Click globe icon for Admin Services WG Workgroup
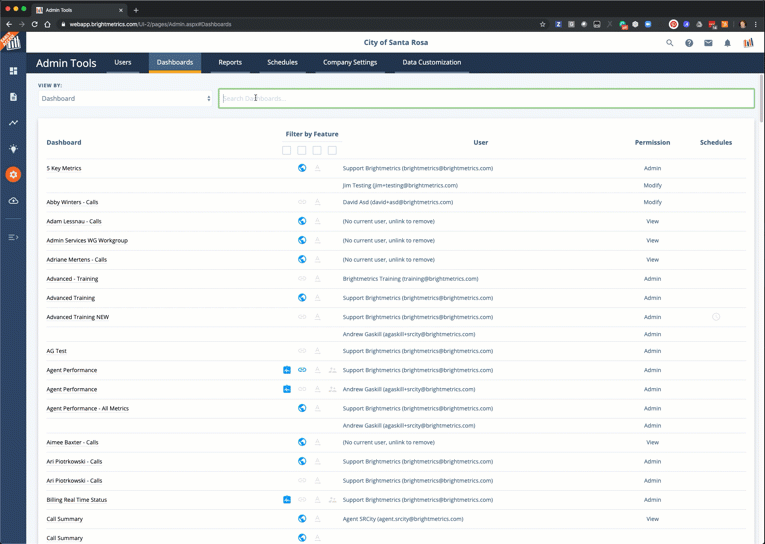 302,240
